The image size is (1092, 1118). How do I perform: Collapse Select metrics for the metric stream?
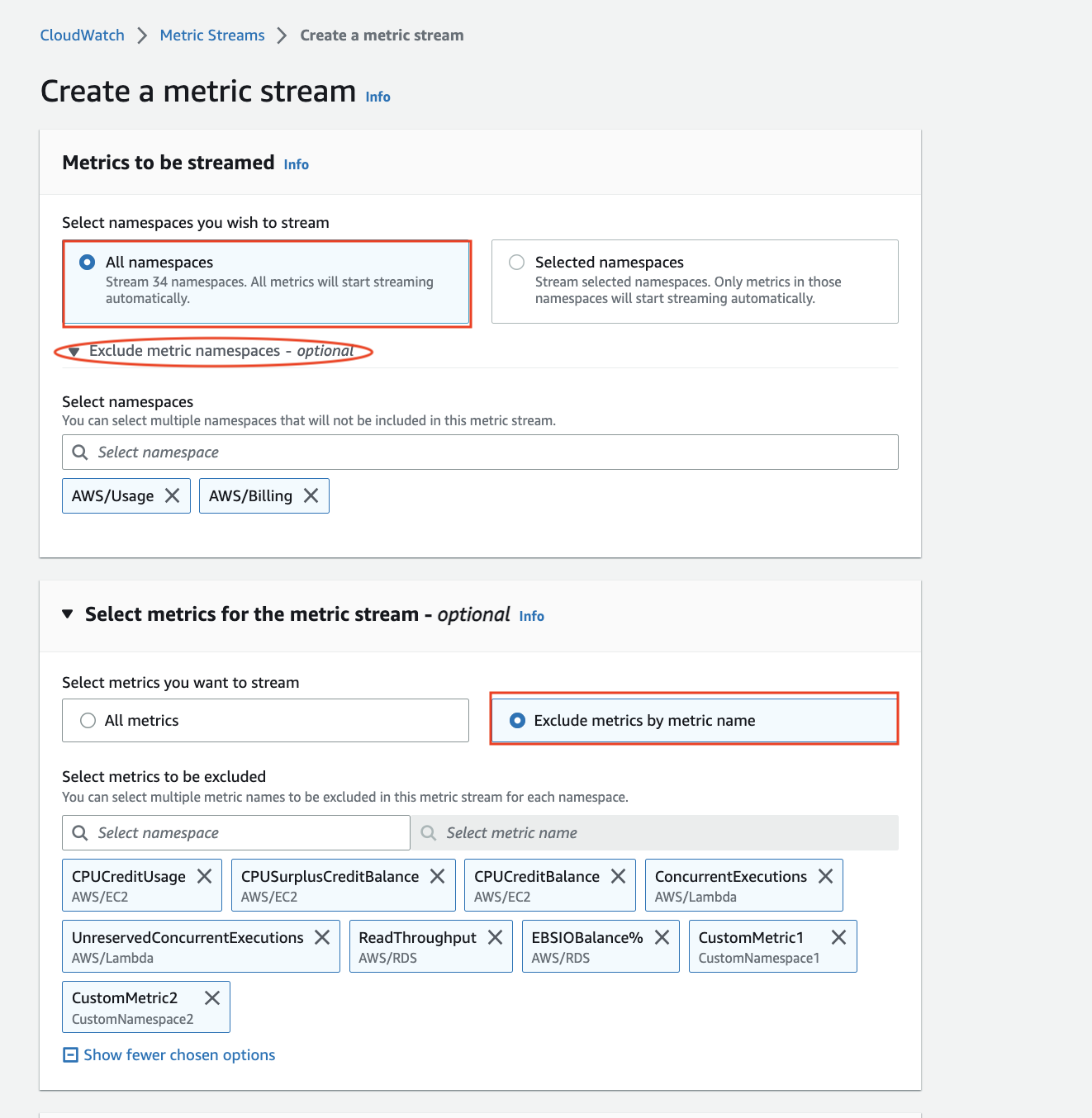pos(68,614)
